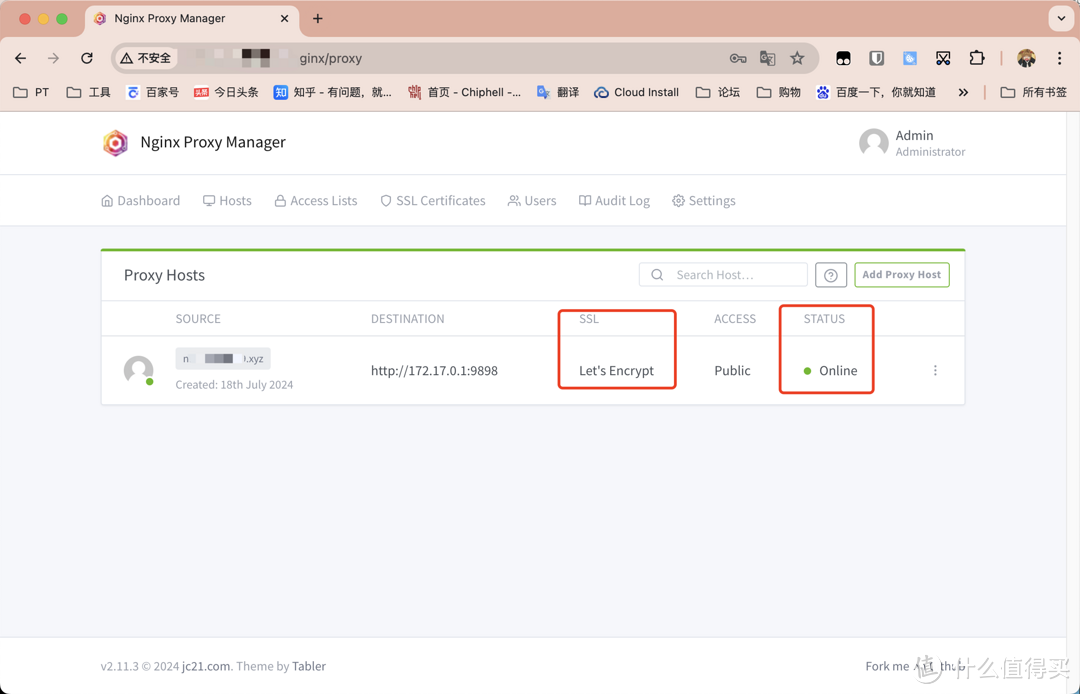Click the translate icon in the address bar

click(x=767, y=58)
